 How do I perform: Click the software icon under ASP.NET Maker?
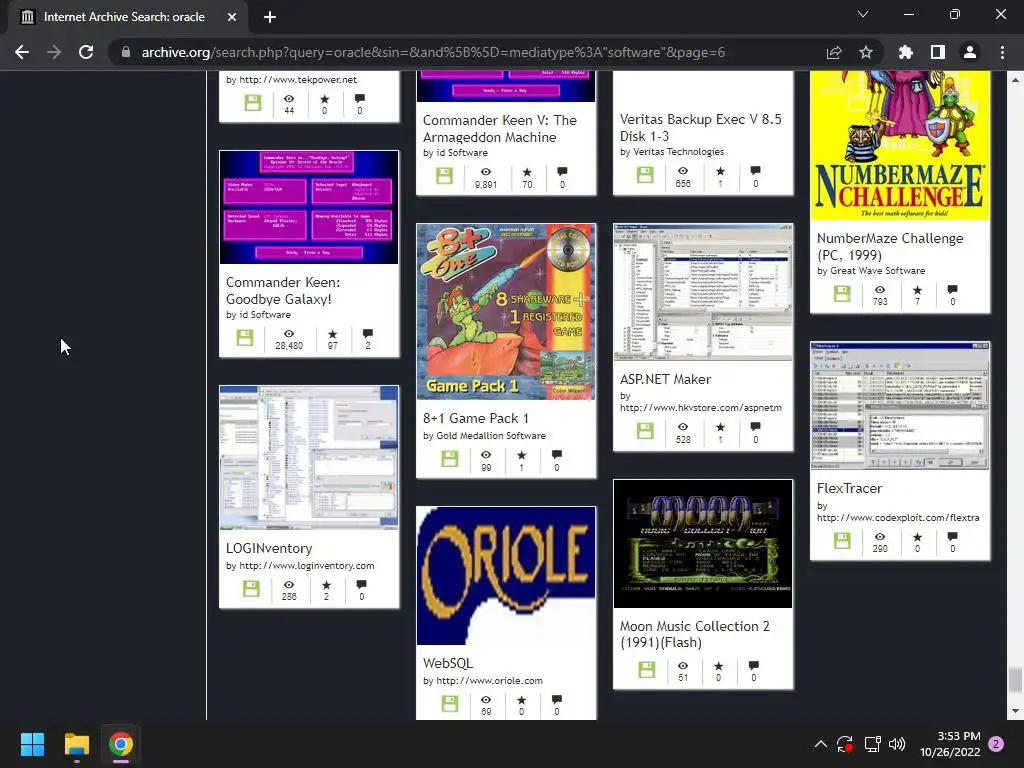(645, 430)
